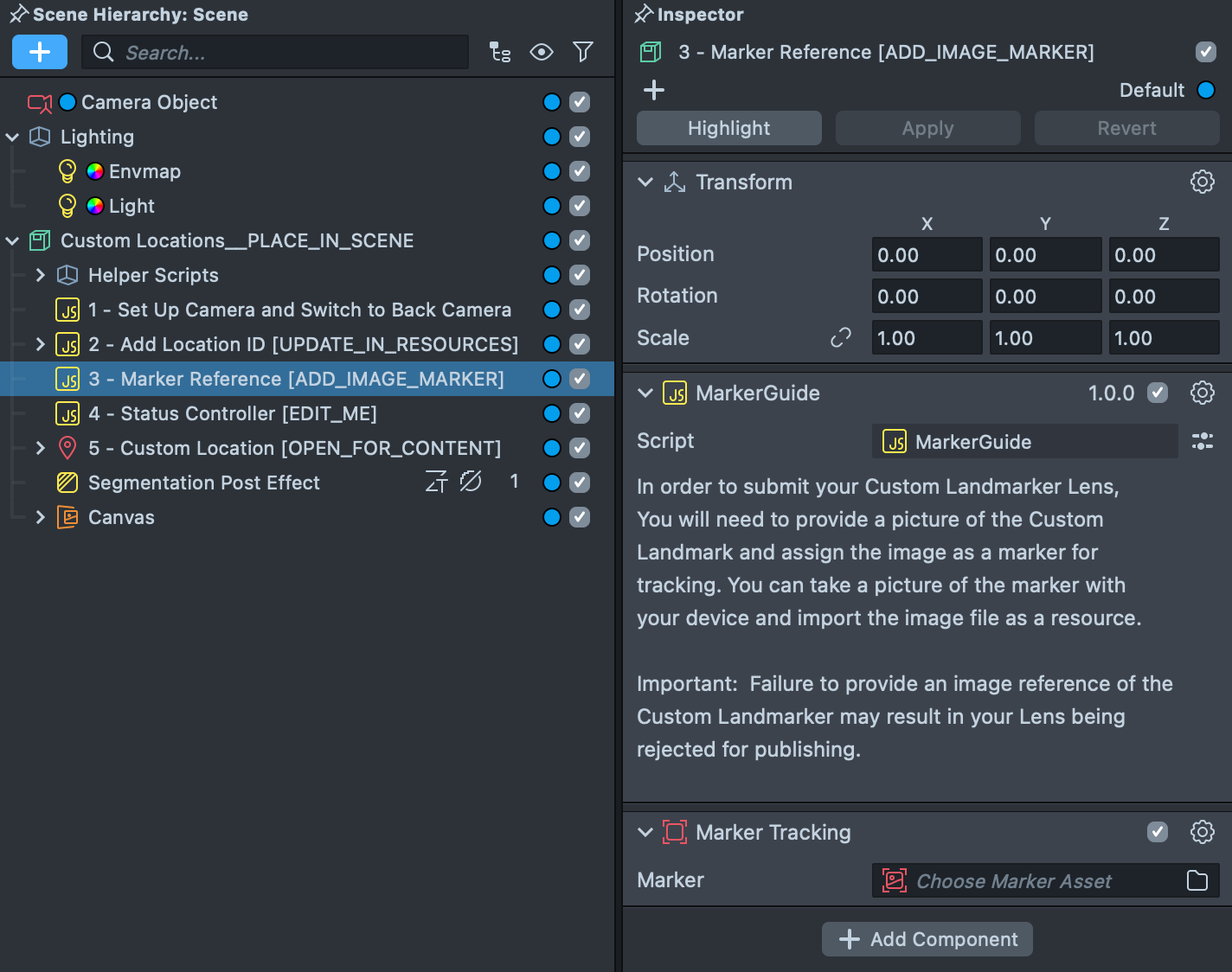Screen dimensions: 1232x972
Task: Click the filter icon in the hierarchy toolbar
Action: 582,52
